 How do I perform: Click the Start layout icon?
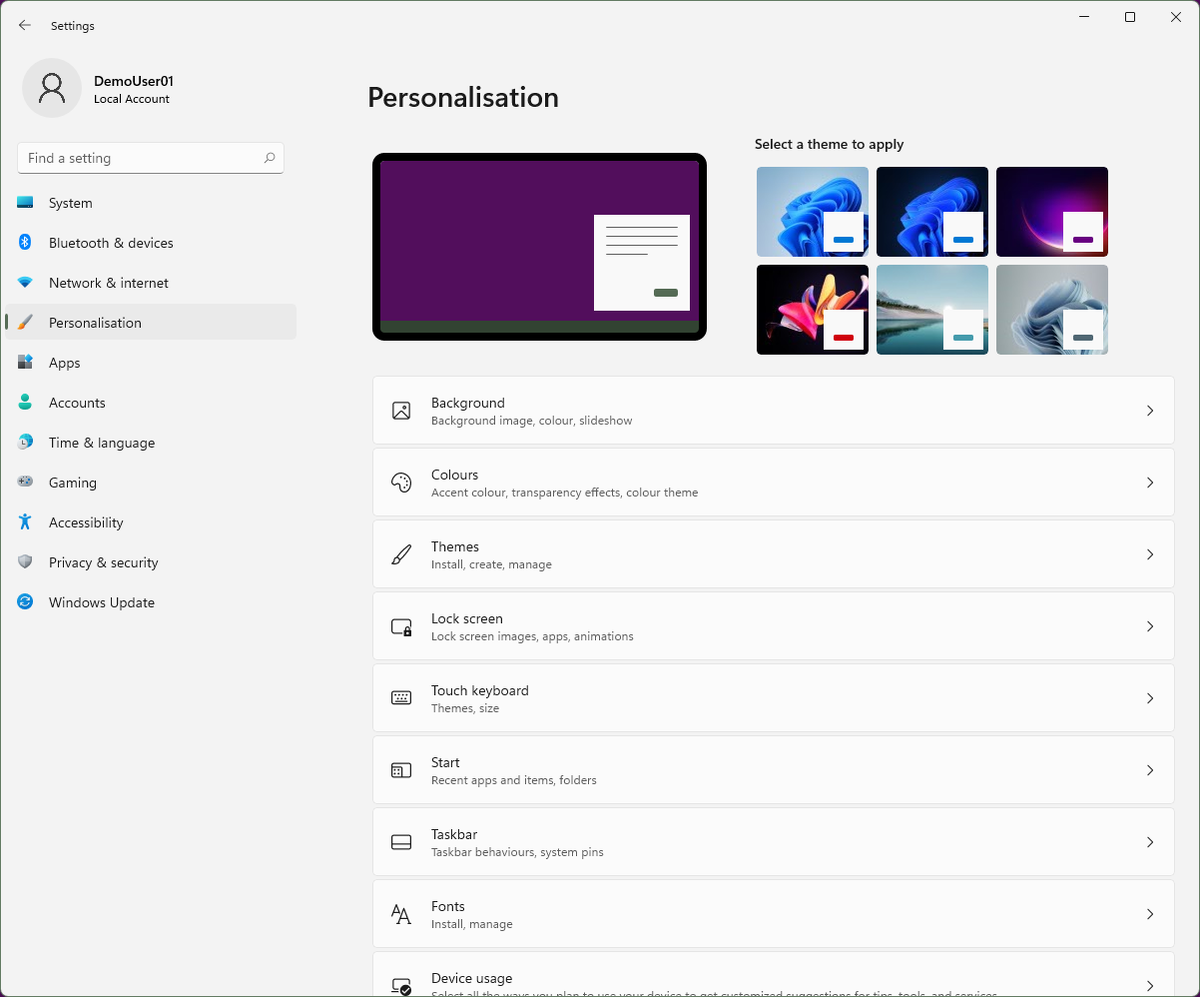pyautogui.click(x=401, y=770)
